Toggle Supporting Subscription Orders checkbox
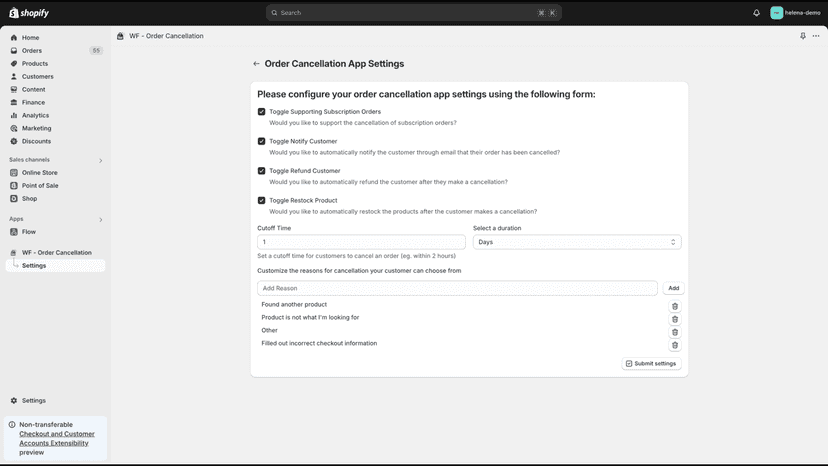Image resolution: width=828 pixels, height=466 pixels. tap(261, 111)
